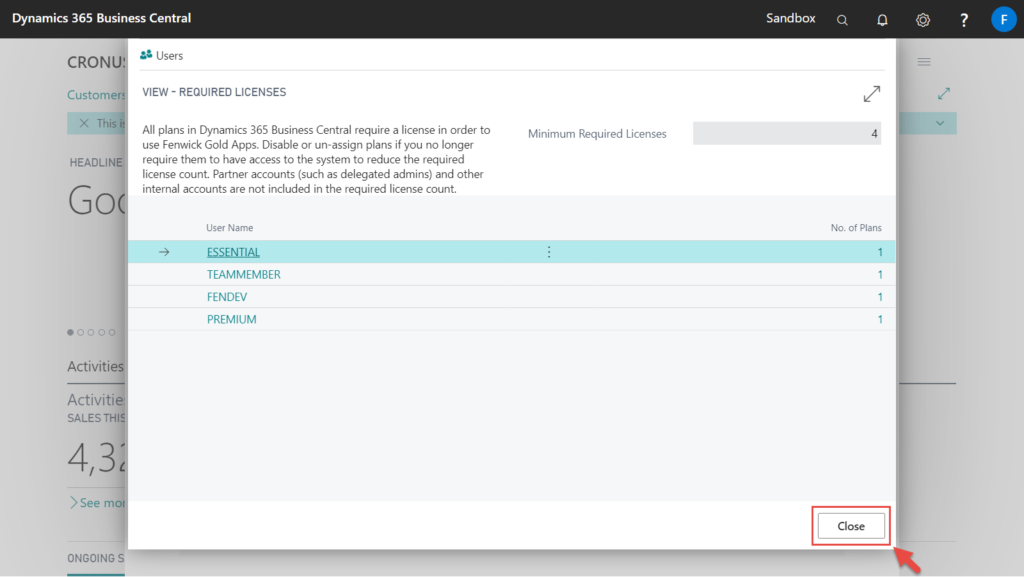Open the help question mark
Viewport: 1024px width, 577px height.
click(962, 19)
